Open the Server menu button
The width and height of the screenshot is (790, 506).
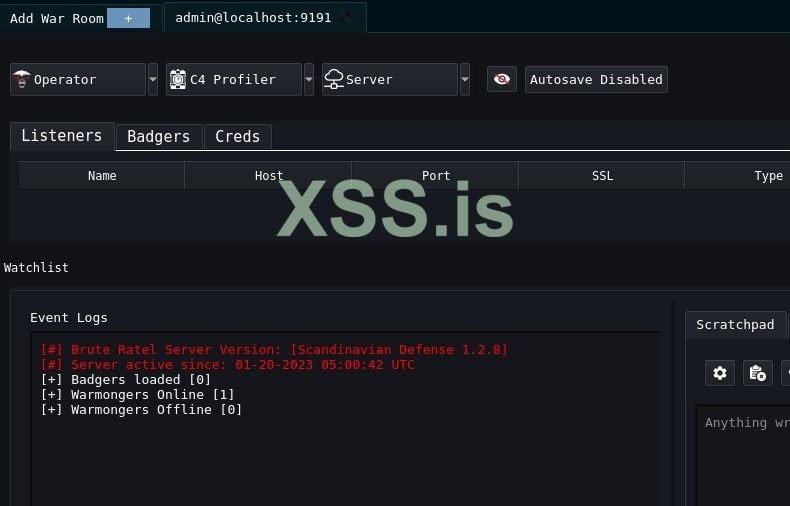click(x=389, y=80)
